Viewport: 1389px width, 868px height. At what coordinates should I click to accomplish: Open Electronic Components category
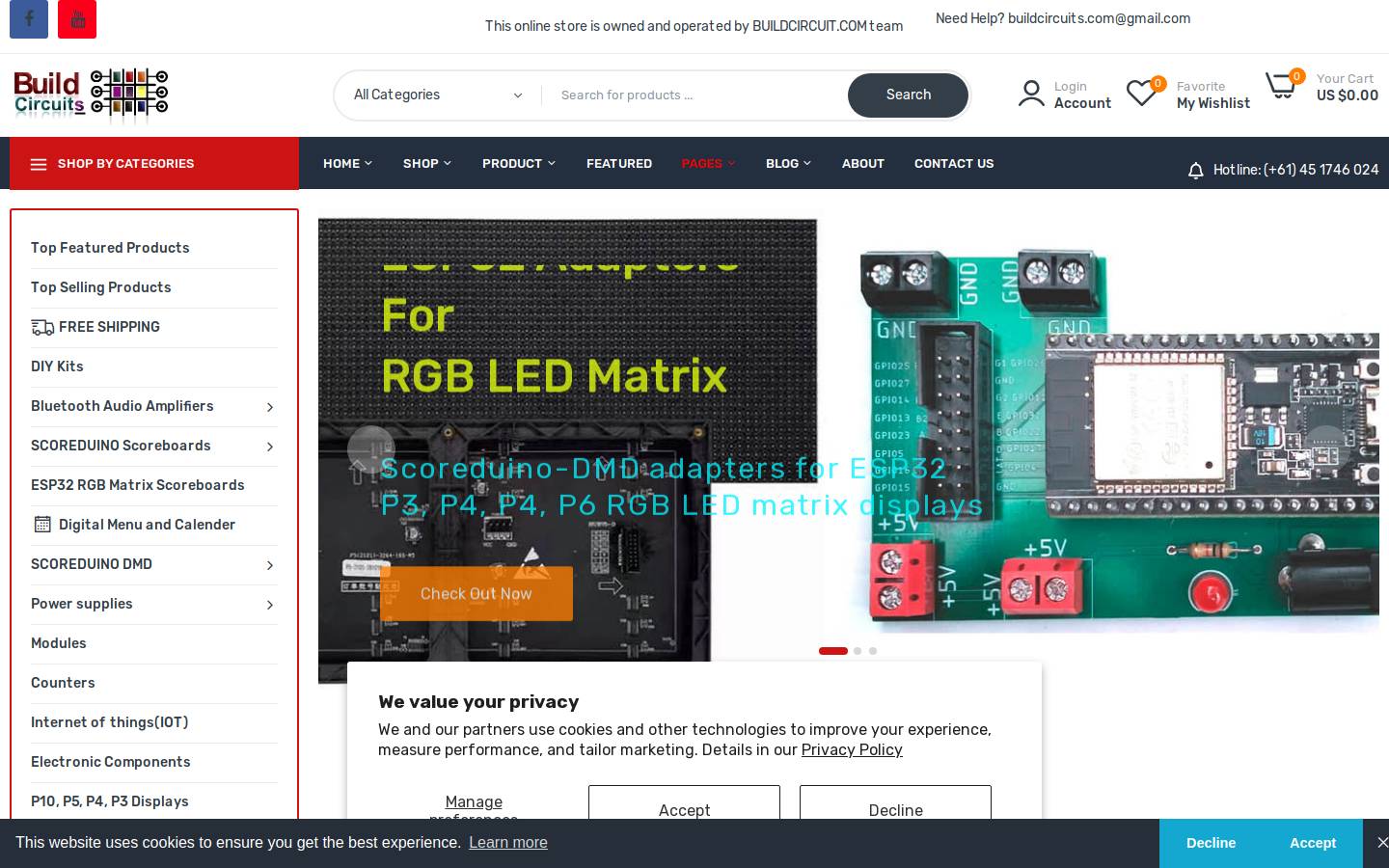coord(110,762)
